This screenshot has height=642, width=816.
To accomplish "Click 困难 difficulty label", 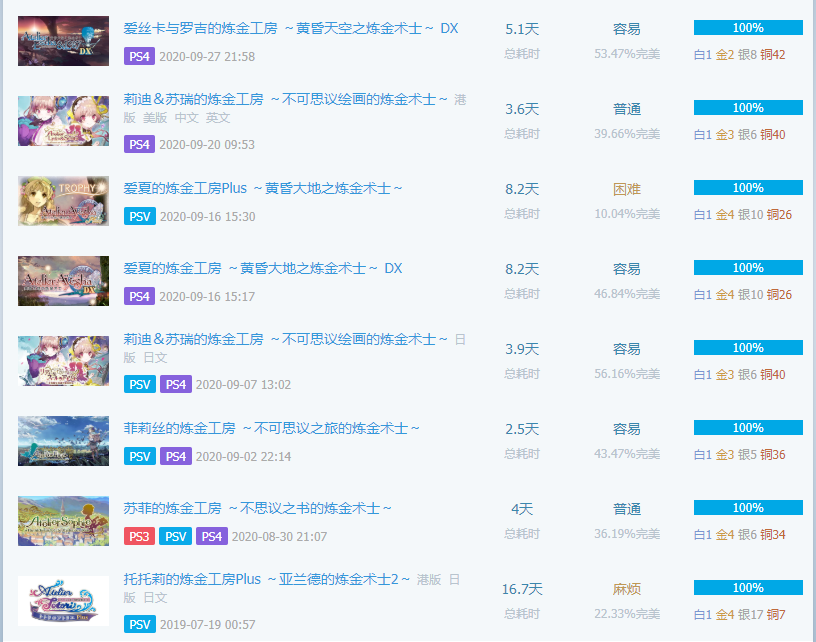I will [627, 189].
